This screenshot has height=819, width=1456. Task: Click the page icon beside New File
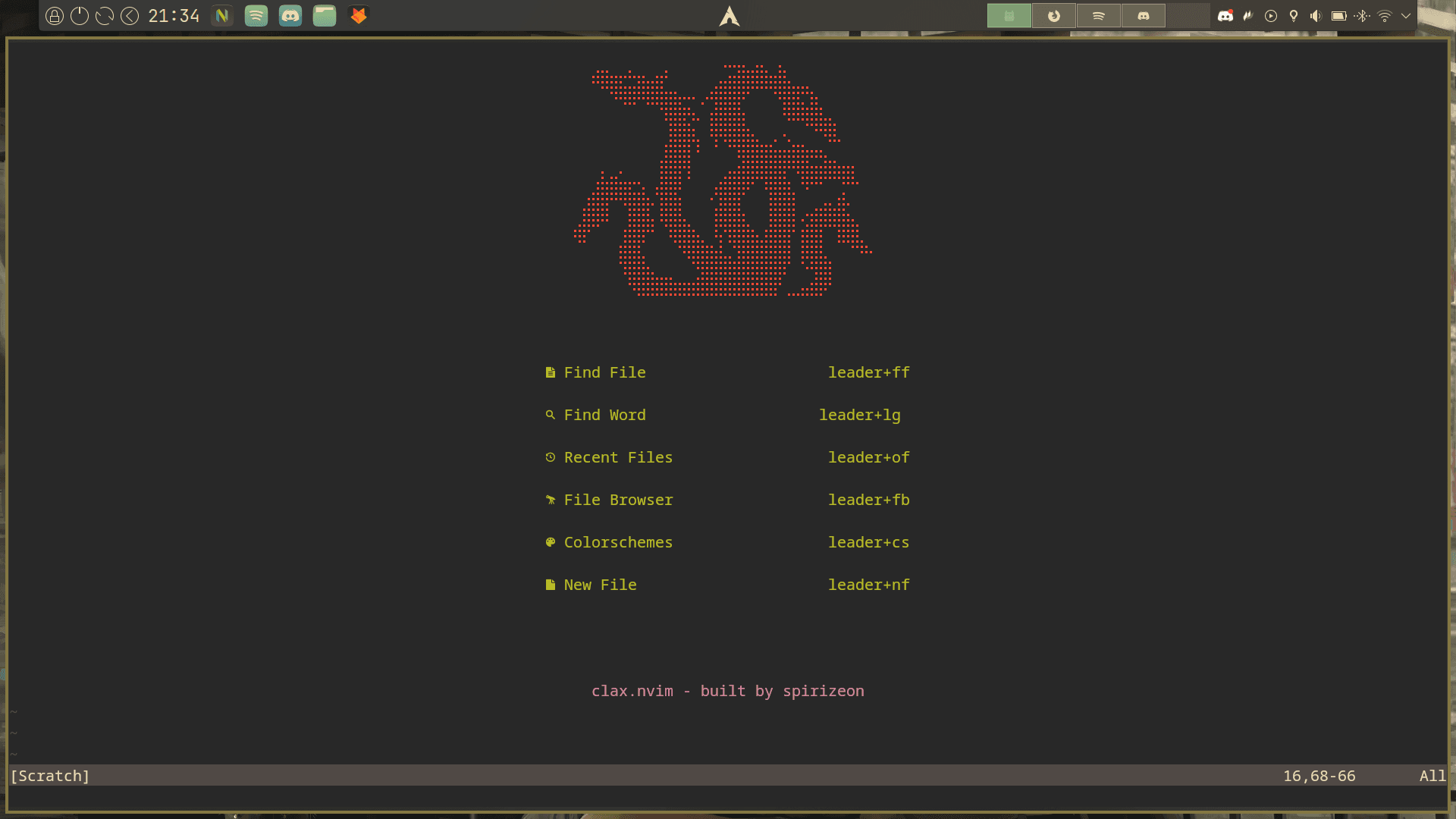point(550,585)
